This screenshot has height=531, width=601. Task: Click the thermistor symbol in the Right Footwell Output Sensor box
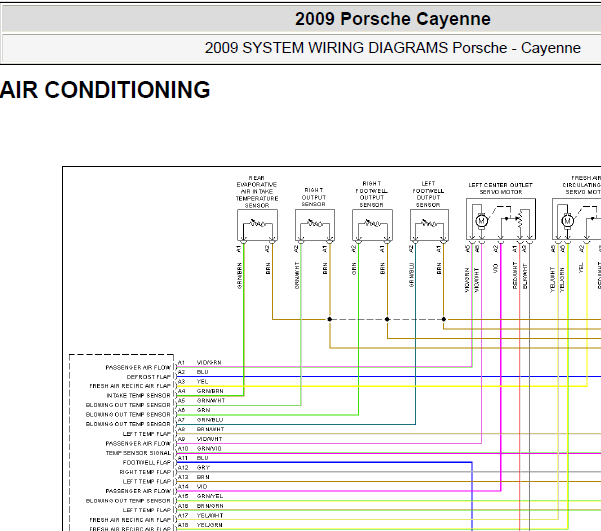[x=372, y=223]
